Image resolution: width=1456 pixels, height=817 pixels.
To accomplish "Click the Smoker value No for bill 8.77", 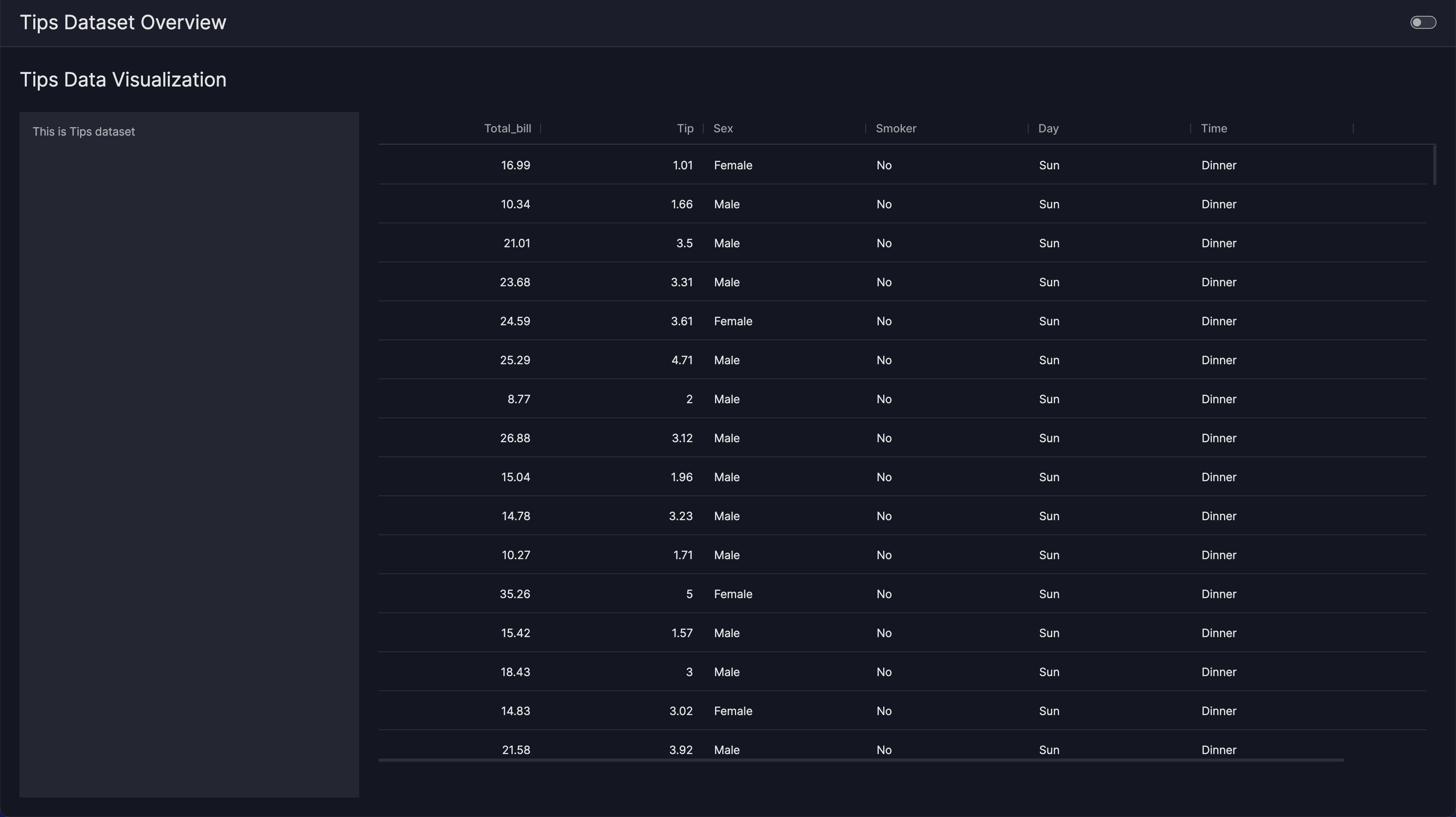I will 884,399.
